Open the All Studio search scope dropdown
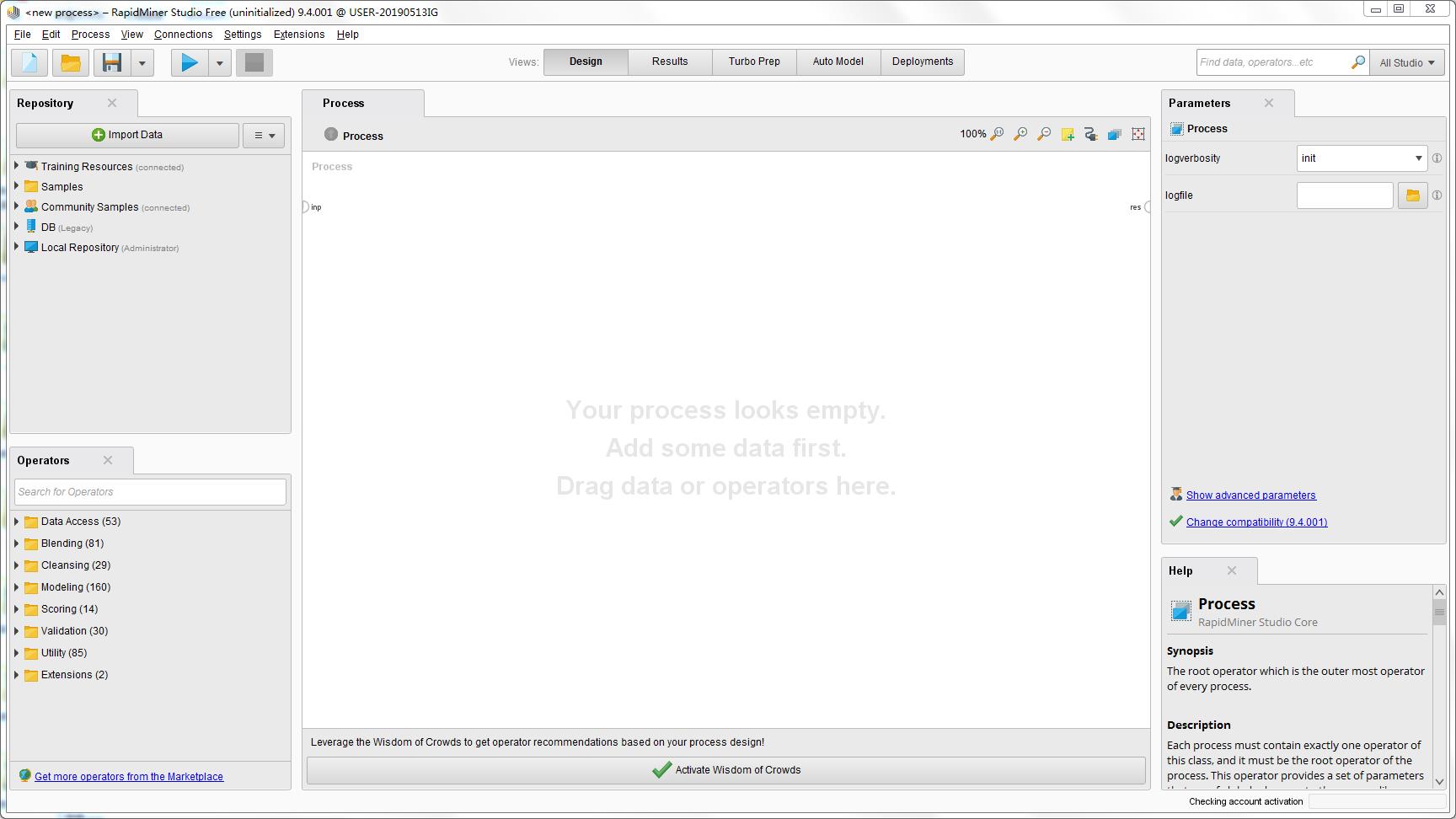 [x=1406, y=62]
